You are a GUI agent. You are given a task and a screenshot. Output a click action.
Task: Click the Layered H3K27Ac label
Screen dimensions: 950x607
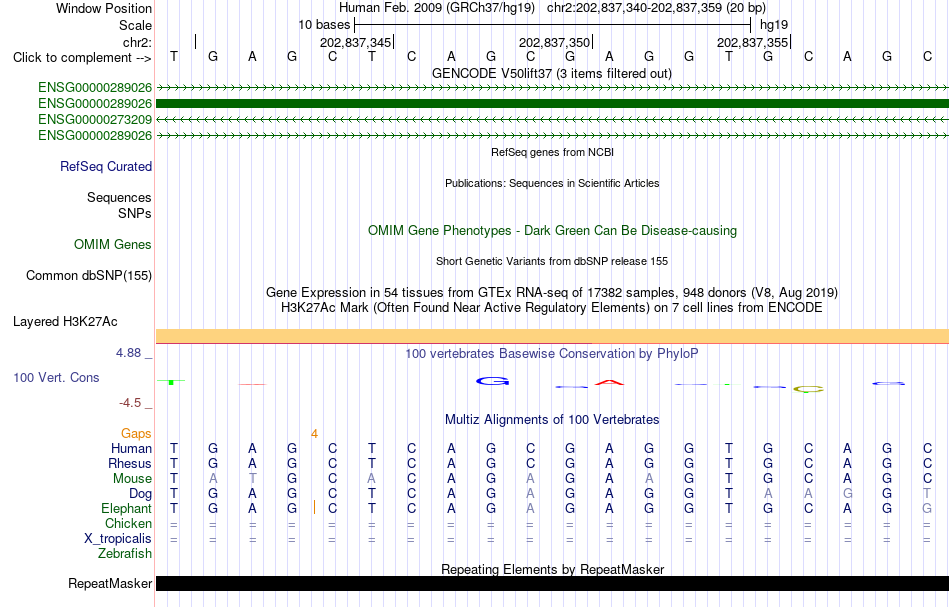click(65, 322)
